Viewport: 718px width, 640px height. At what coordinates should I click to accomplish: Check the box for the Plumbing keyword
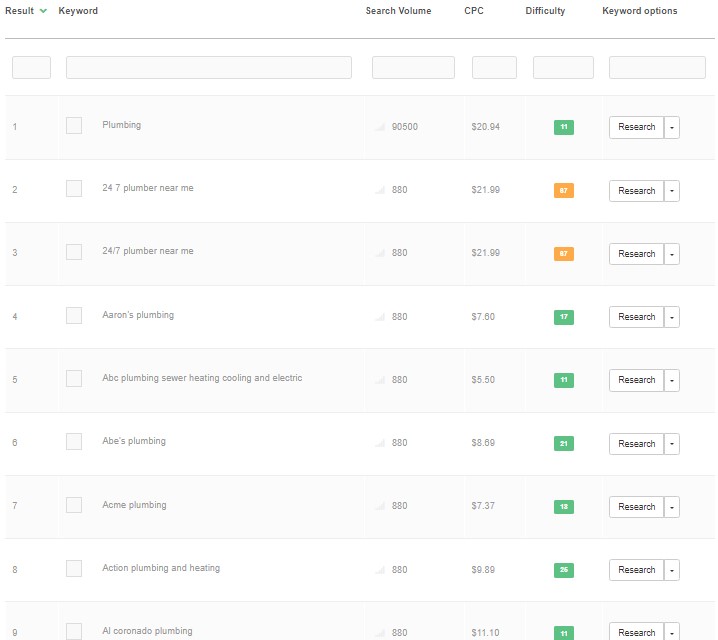74,126
